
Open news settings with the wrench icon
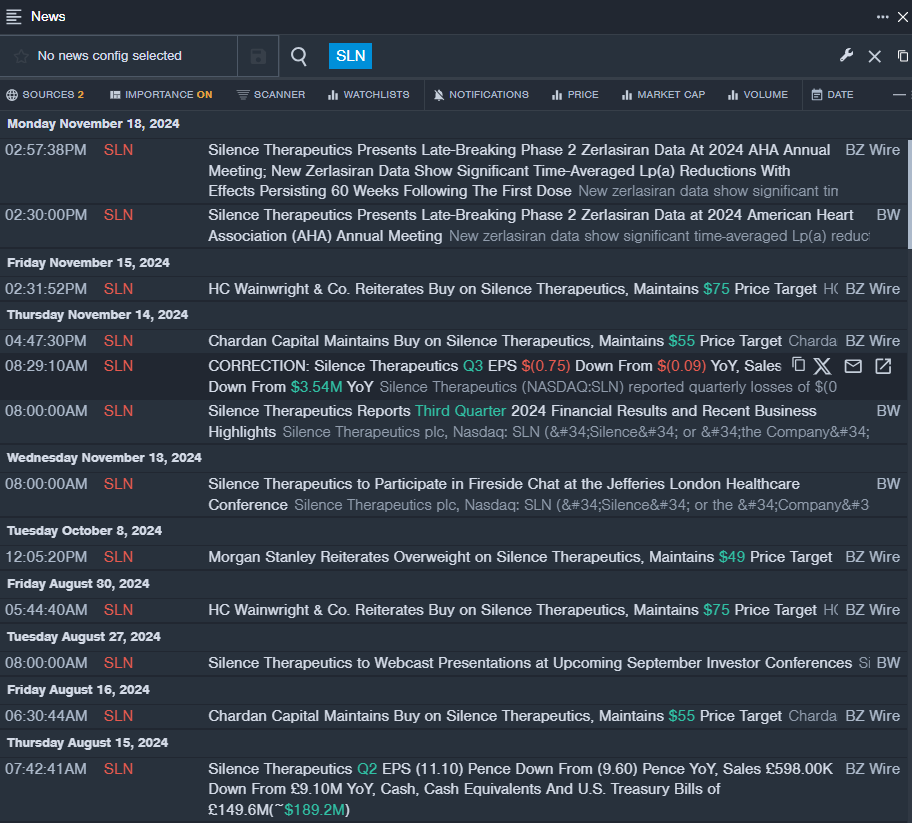point(846,56)
